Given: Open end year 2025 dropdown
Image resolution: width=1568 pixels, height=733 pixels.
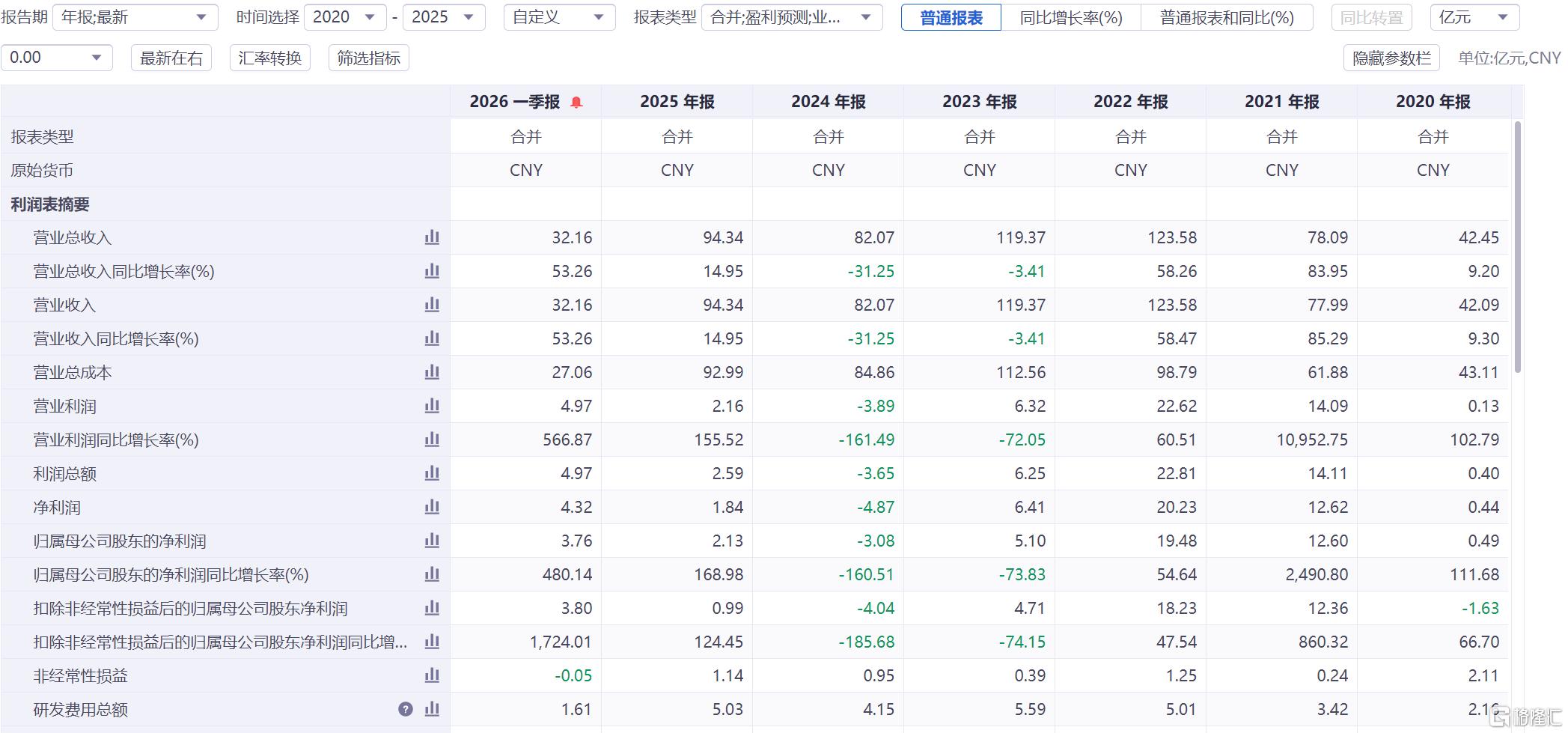Looking at the screenshot, I should click(444, 17).
